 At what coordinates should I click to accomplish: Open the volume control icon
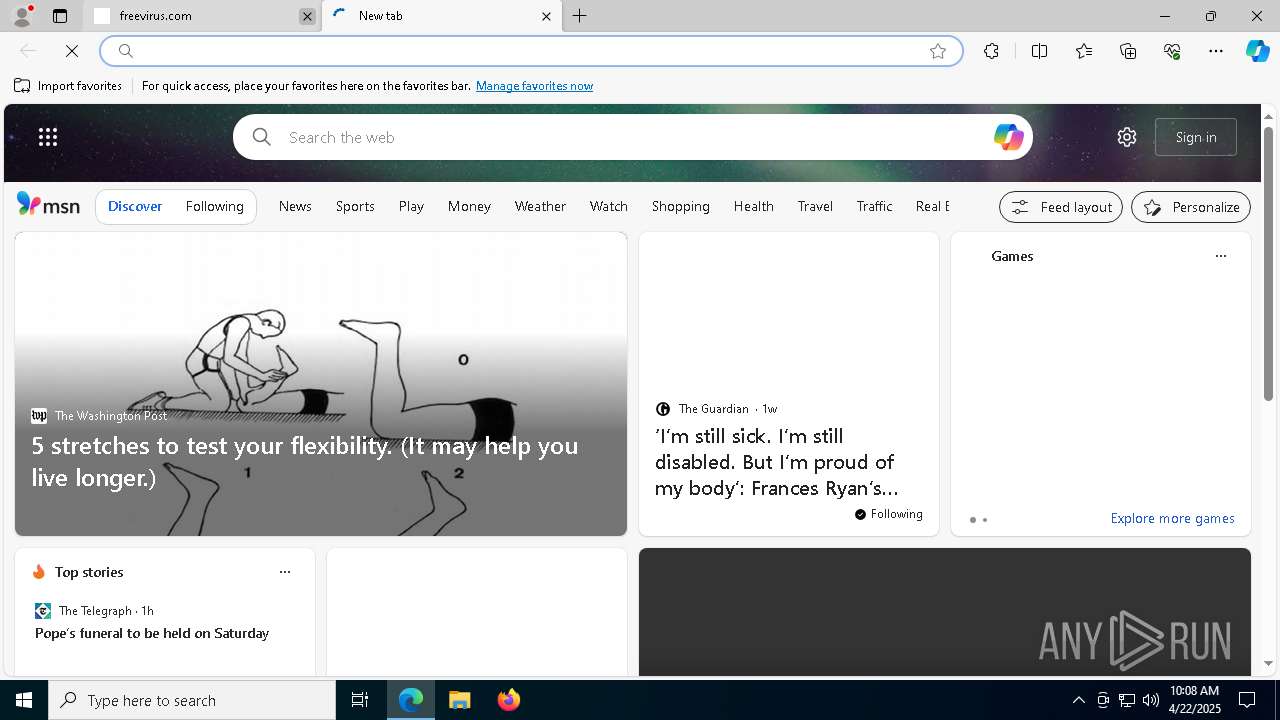1150,700
